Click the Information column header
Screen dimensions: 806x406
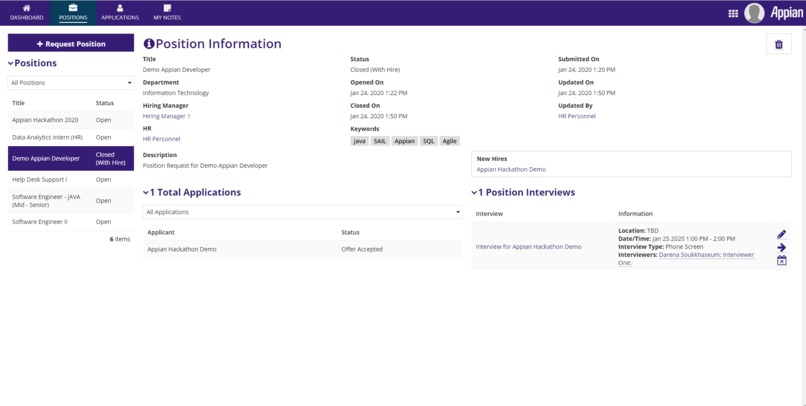[x=635, y=214]
